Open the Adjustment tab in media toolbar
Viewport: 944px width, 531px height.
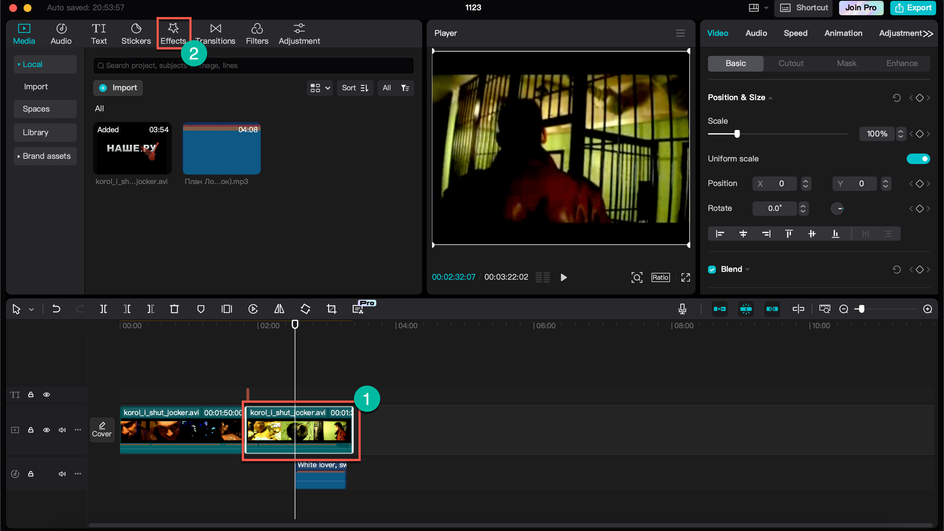[299, 34]
